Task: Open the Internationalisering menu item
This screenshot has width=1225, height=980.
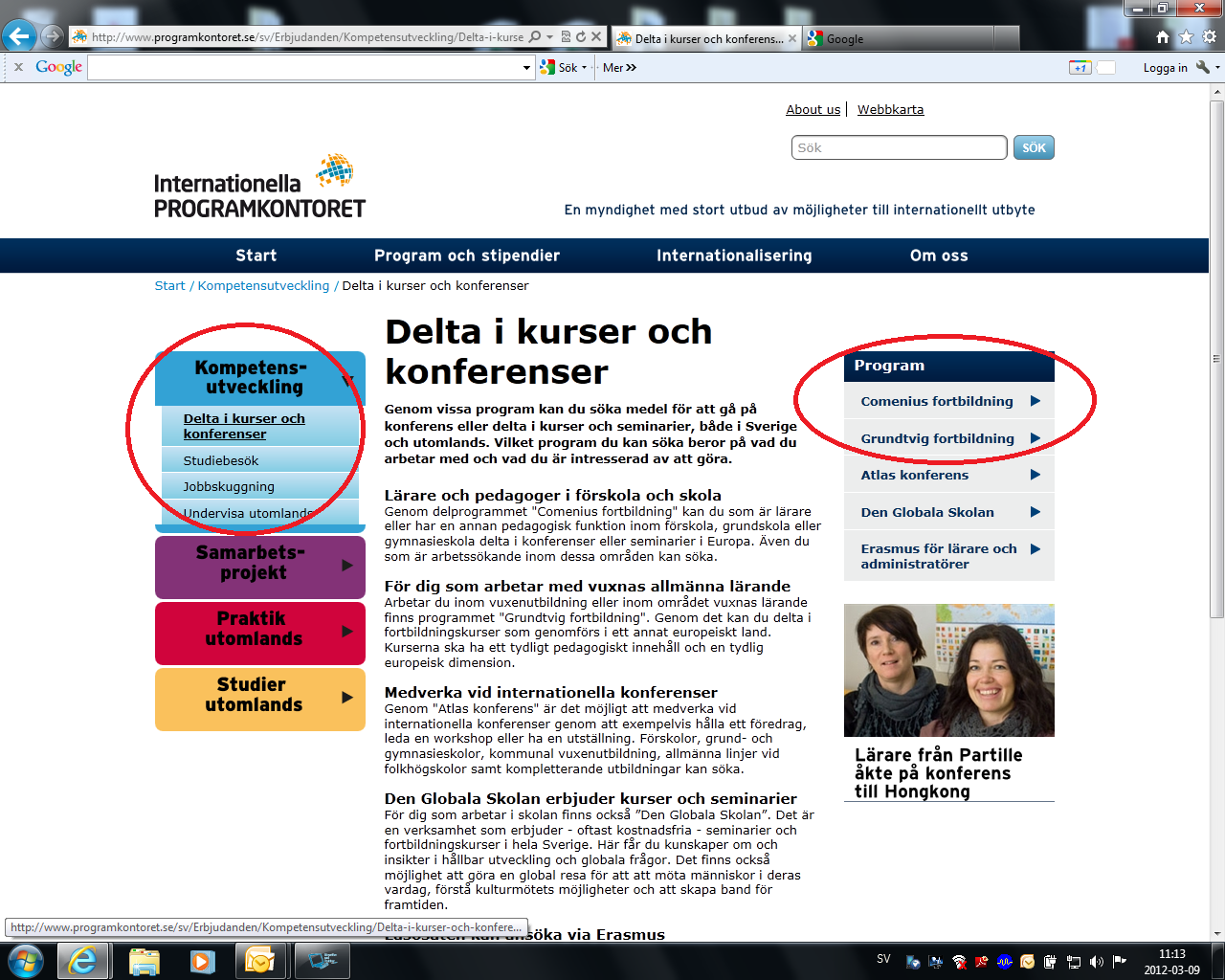Action: [x=734, y=256]
